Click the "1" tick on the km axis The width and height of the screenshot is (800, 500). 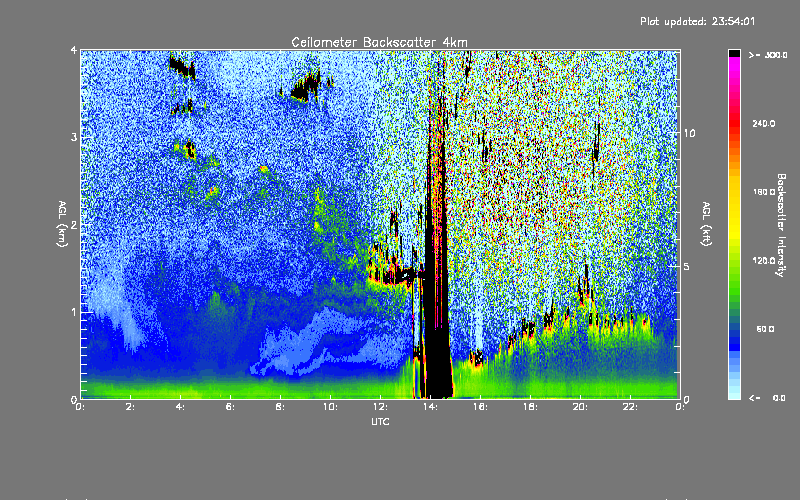(74, 312)
